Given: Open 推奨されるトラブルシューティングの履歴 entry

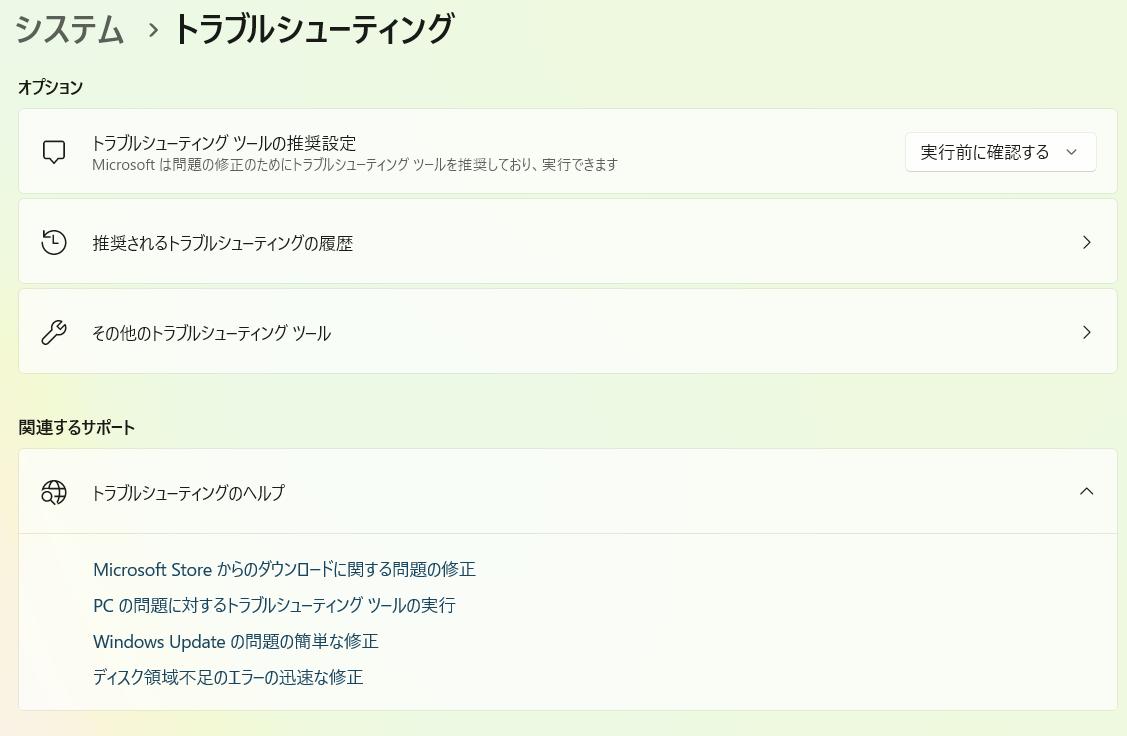Looking at the screenshot, I should (x=223, y=243).
